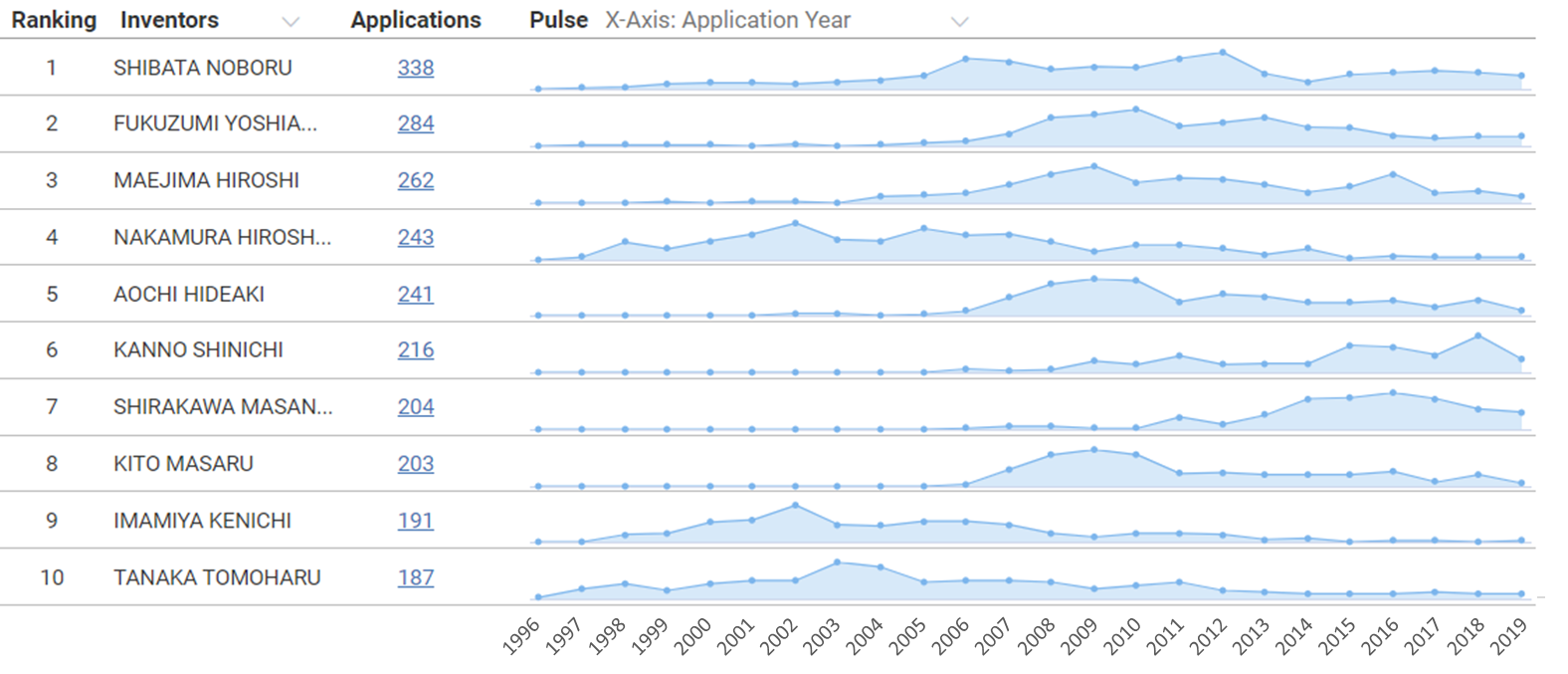
Task: Click the 1996 x-axis year label
Action: [x=521, y=635]
